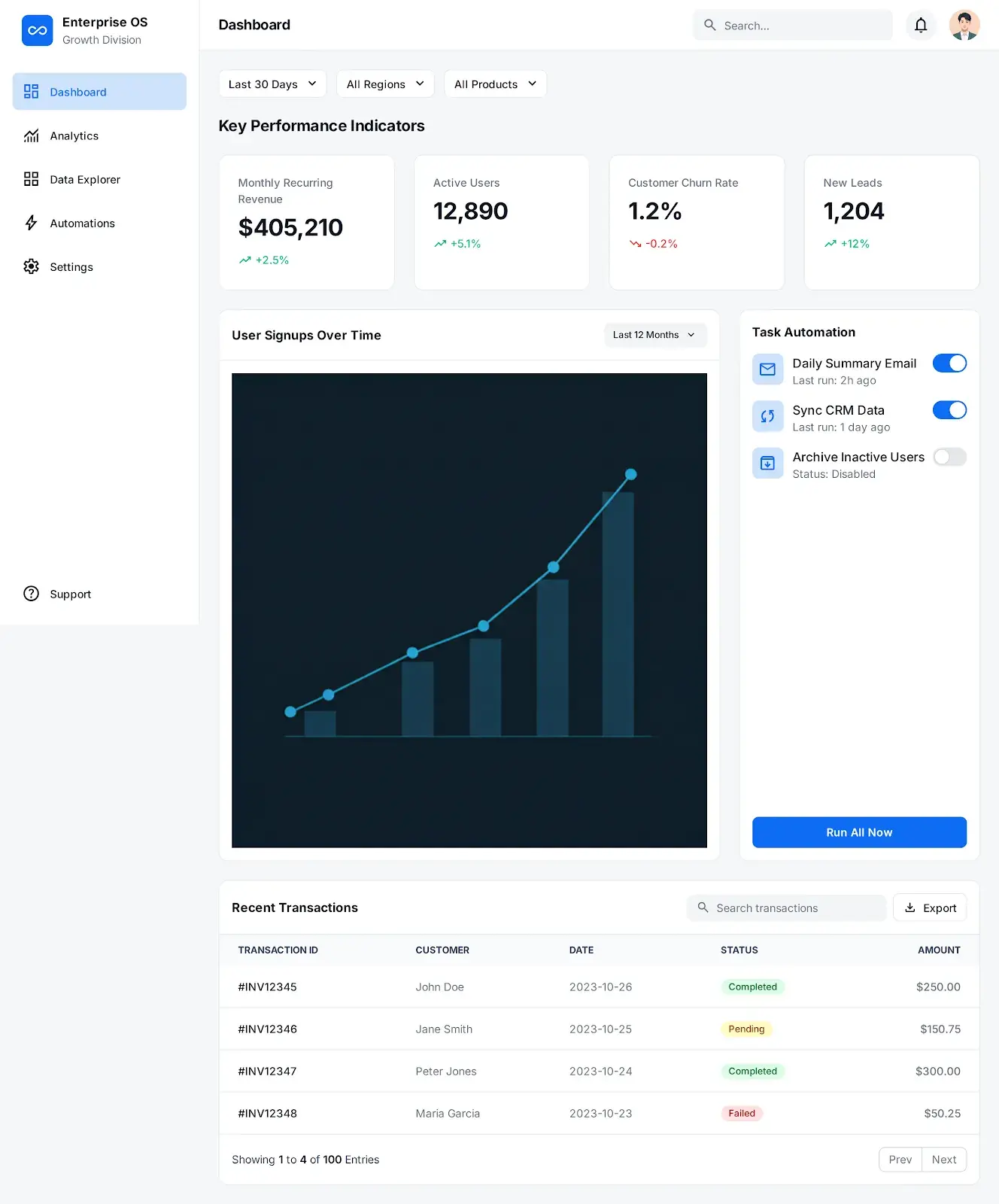Select Support in the sidebar
The height and width of the screenshot is (1204, 999).
point(99,594)
